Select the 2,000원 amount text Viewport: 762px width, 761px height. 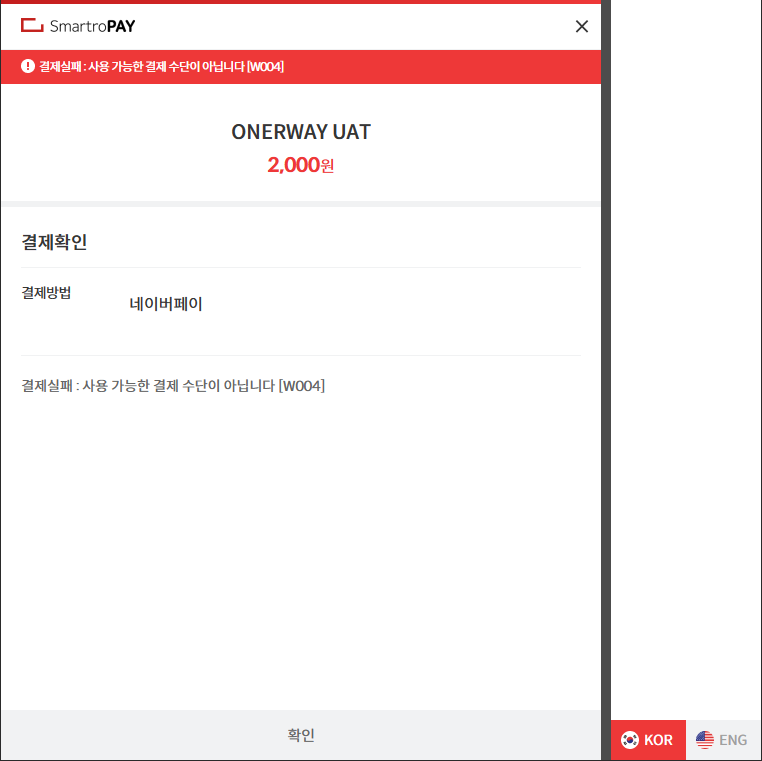[x=300, y=165]
